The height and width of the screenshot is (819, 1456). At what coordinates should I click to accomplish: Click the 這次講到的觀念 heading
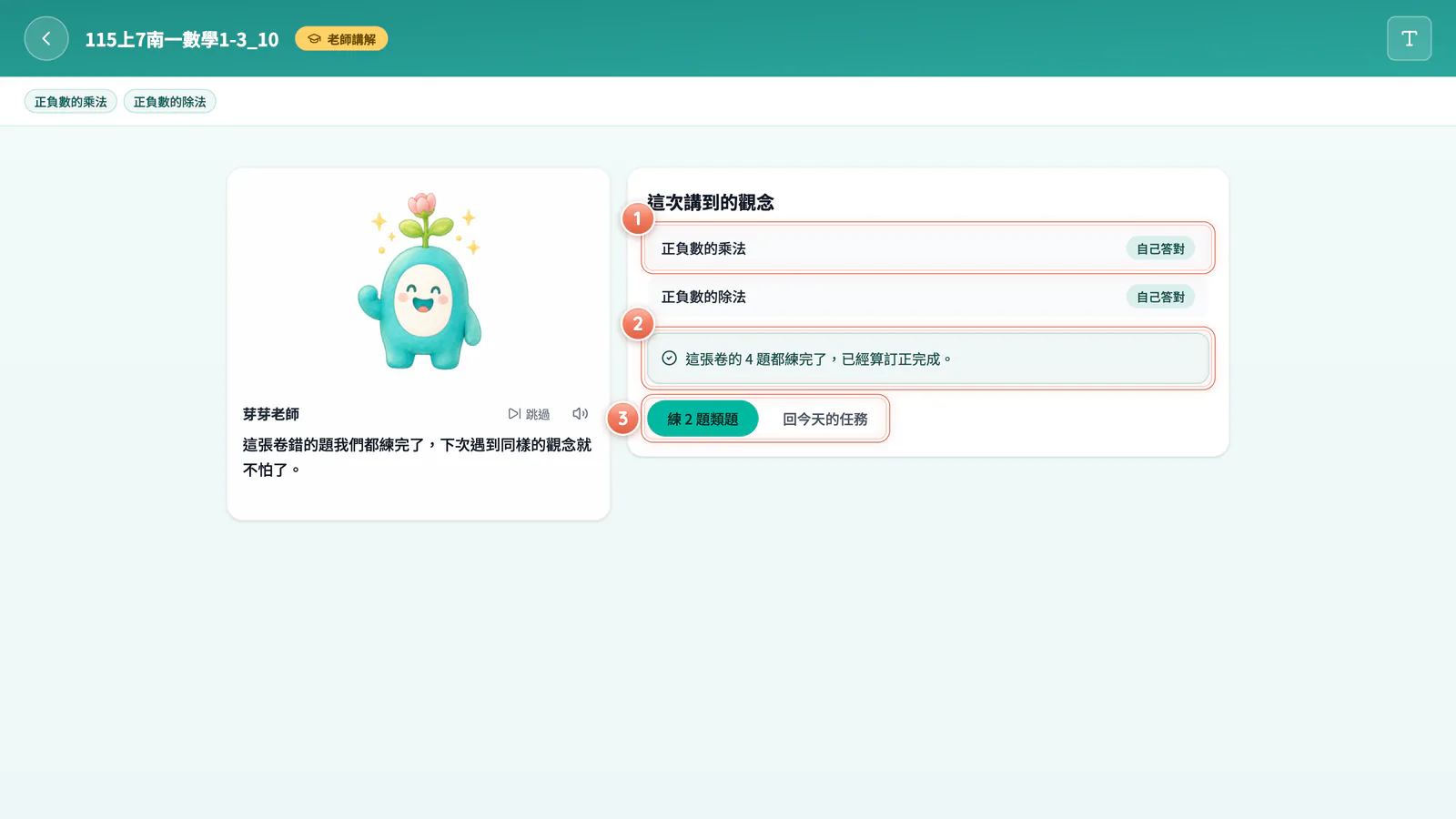coord(711,202)
